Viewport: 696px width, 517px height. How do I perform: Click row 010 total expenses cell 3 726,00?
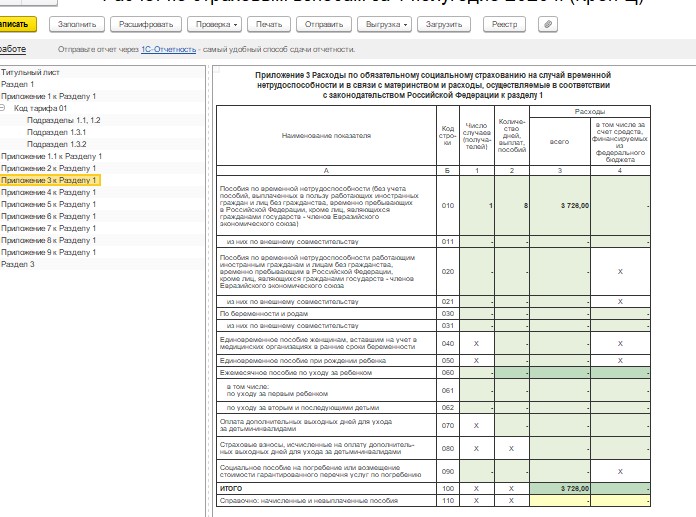tap(560, 205)
